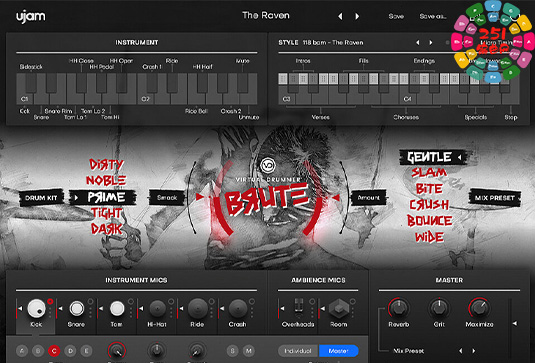The height and width of the screenshot is (363, 535).
Task: Click the first Intros pattern block above C3
Action: (x=283, y=78)
